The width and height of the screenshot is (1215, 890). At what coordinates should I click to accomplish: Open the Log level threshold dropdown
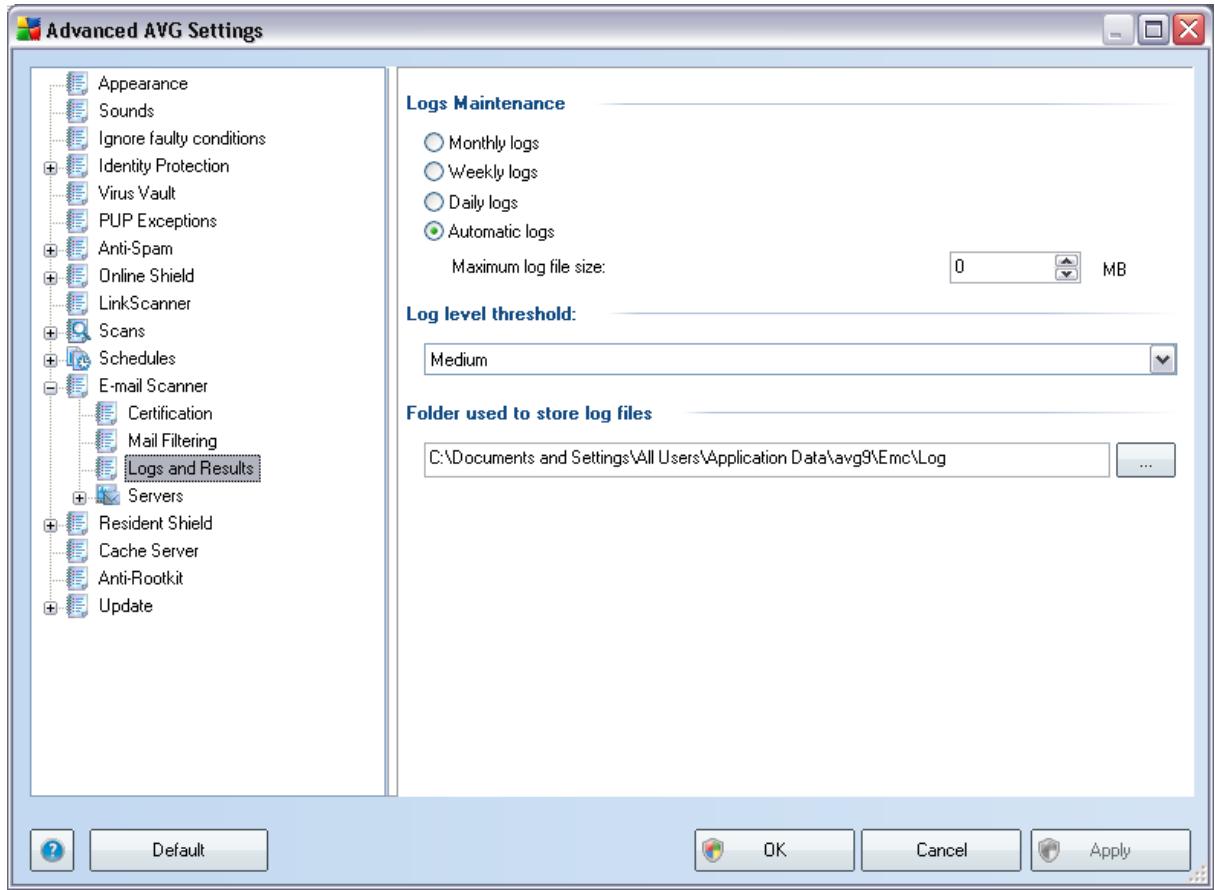1163,358
